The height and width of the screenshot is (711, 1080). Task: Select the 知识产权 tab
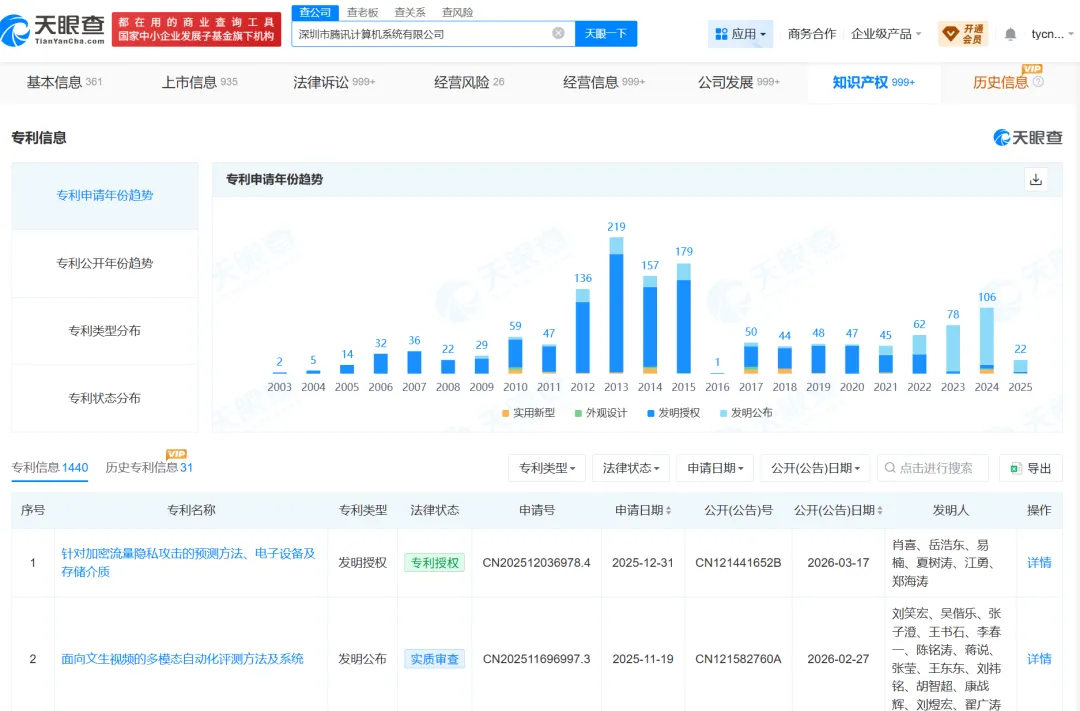click(x=873, y=83)
